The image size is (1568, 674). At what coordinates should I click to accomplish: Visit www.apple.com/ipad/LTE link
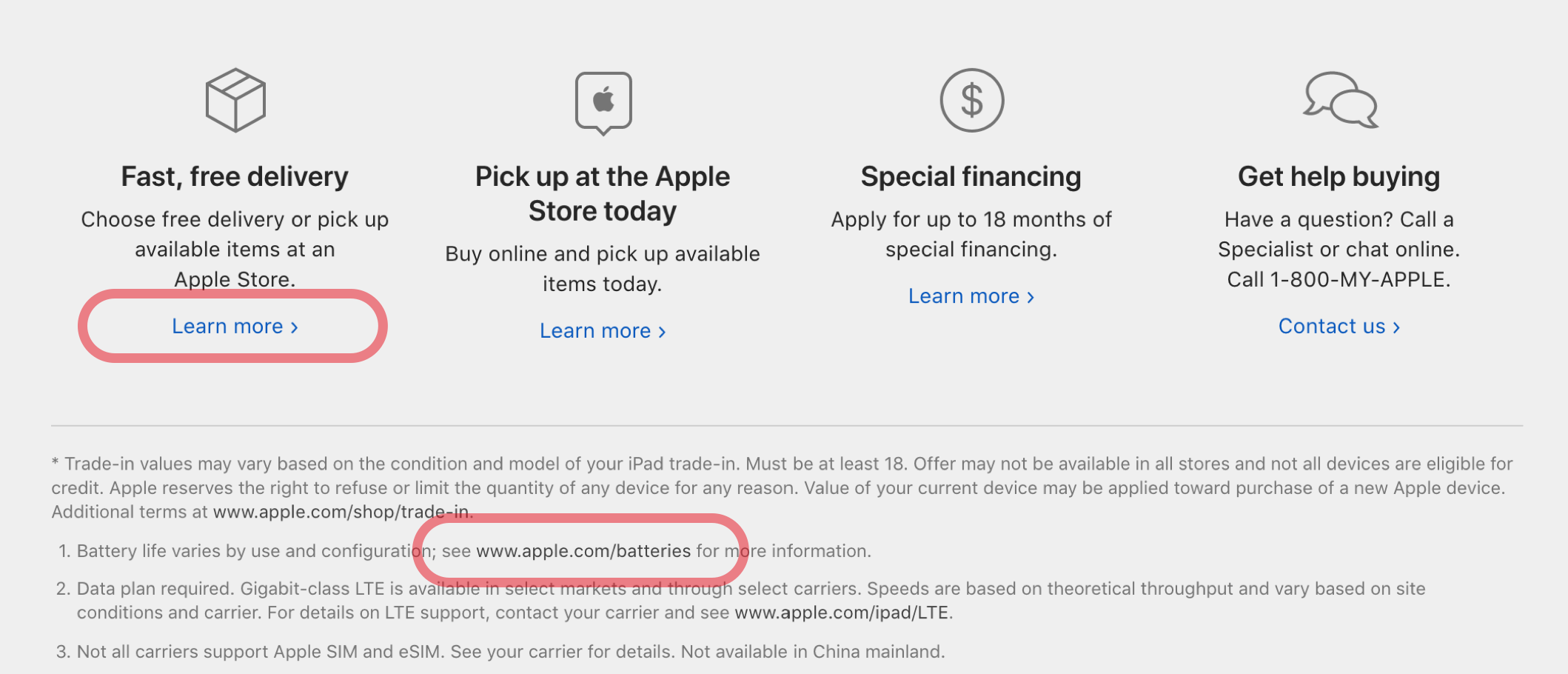click(x=842, y=613)
